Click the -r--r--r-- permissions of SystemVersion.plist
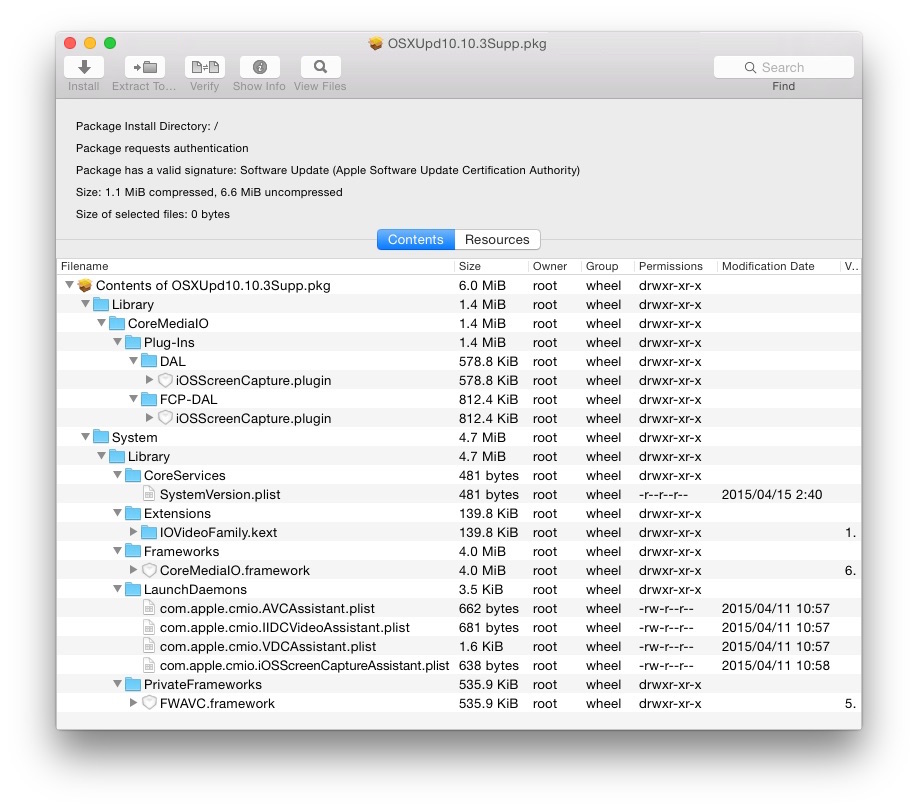This screenshot has width=918, height=810. (x=663, y=495)
